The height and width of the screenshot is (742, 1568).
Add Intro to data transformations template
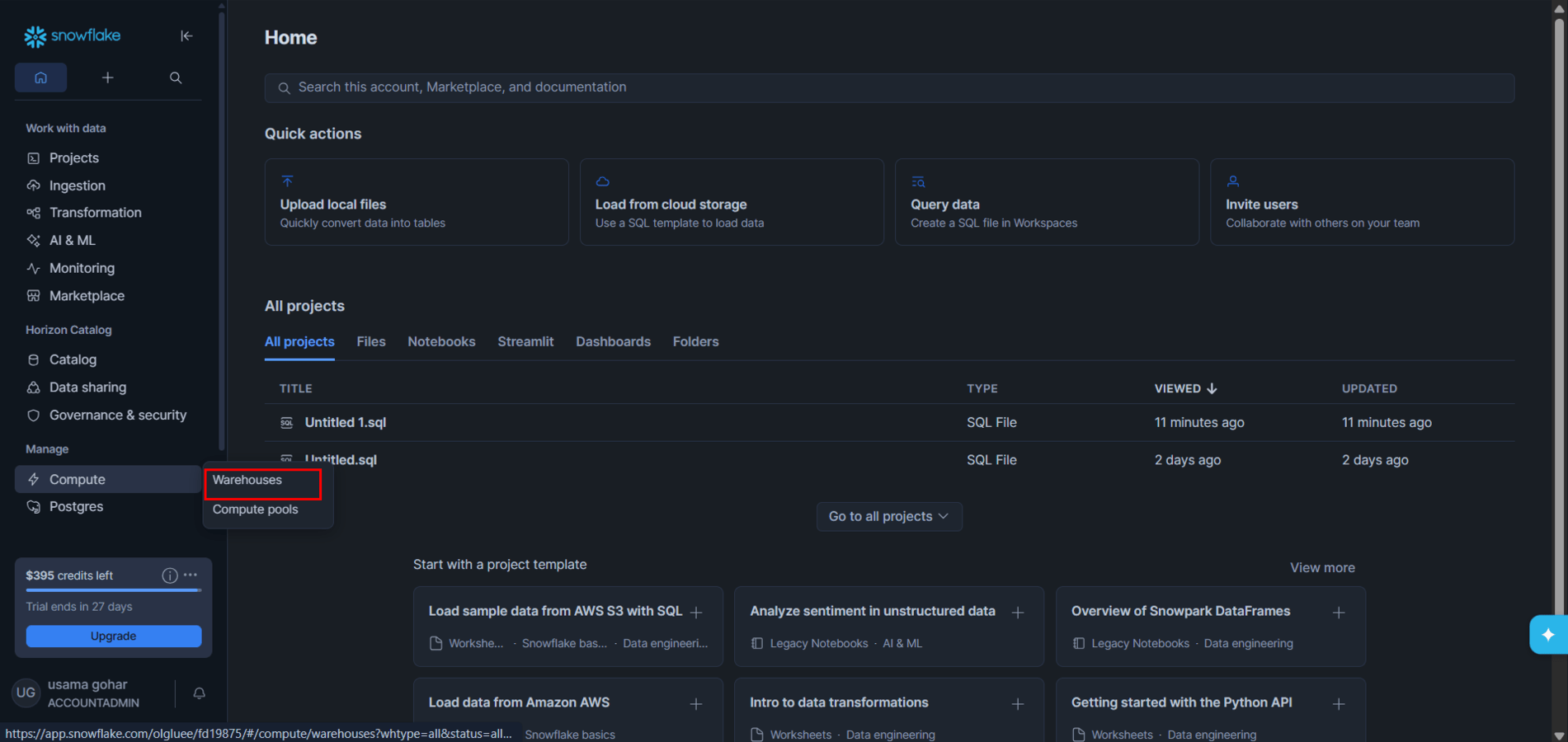tap(1018, 704)
